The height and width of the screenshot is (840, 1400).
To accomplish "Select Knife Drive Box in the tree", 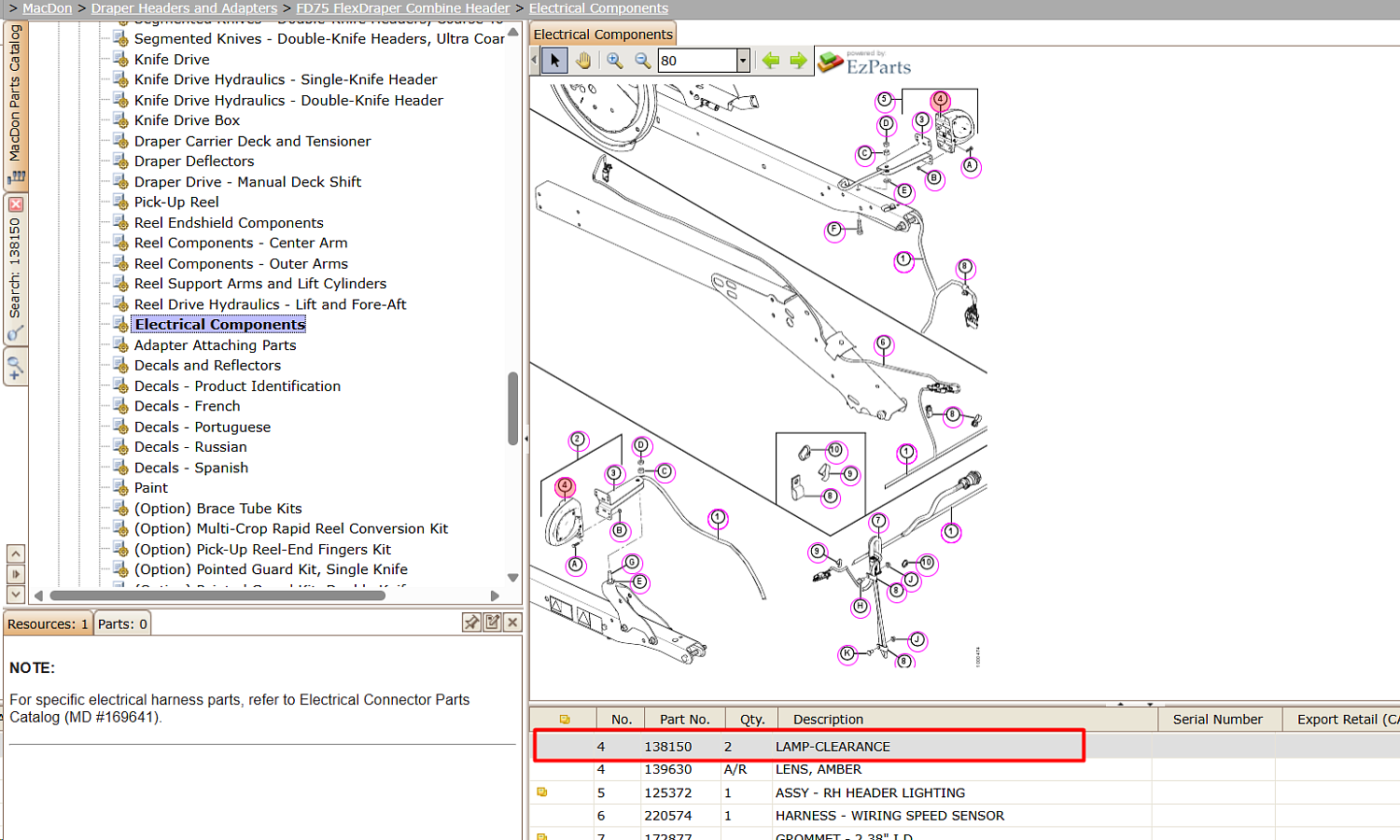I will click(x=187, y=120).
